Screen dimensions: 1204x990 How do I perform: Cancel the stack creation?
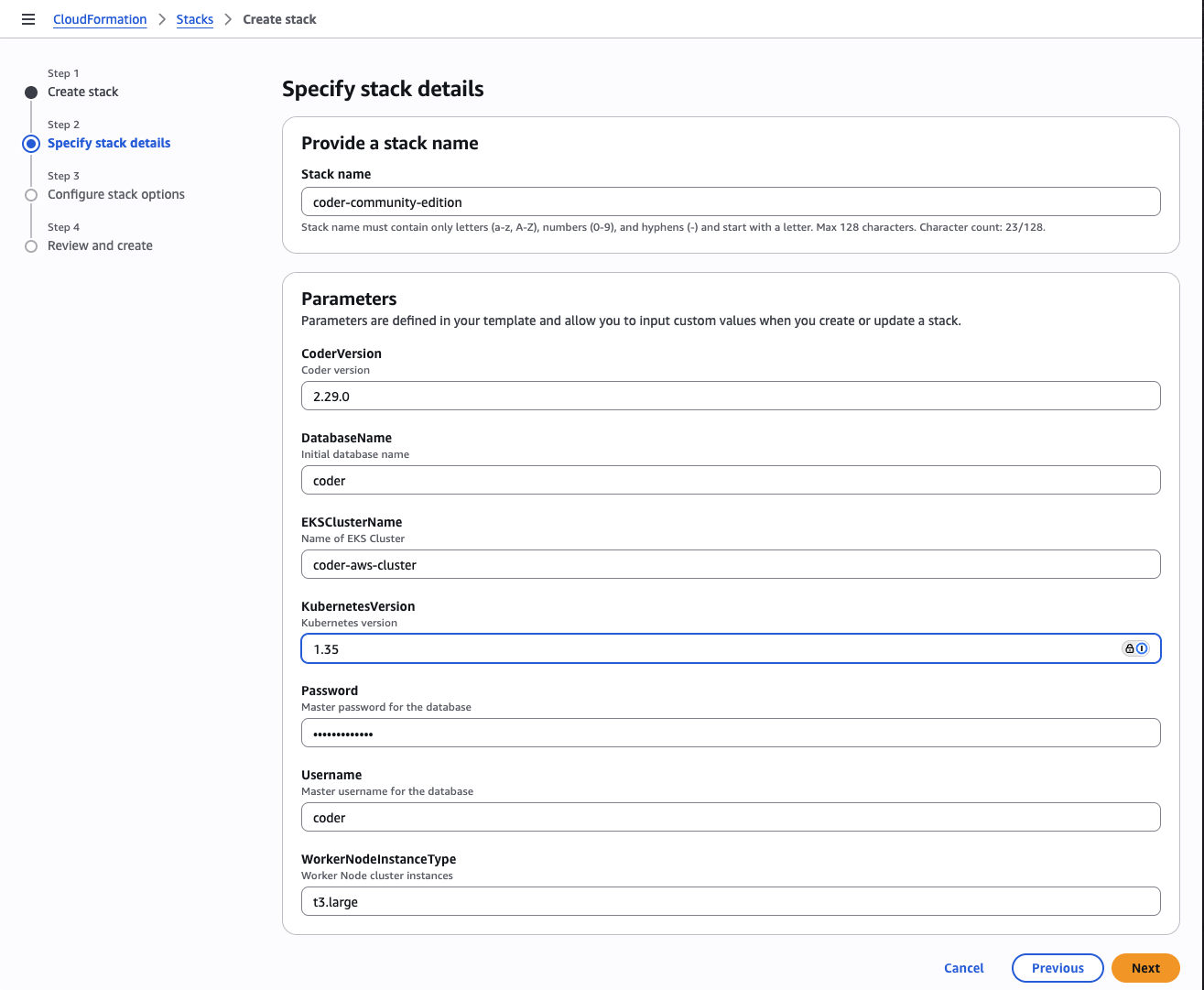(x=963, y=967)
